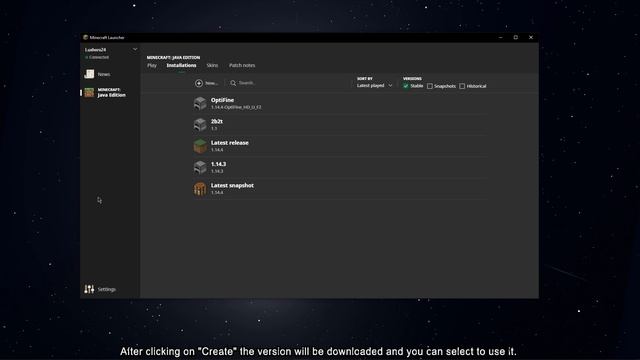640x360 pixels.
Task: Open the Settings sidebar label
Action: 107,289
